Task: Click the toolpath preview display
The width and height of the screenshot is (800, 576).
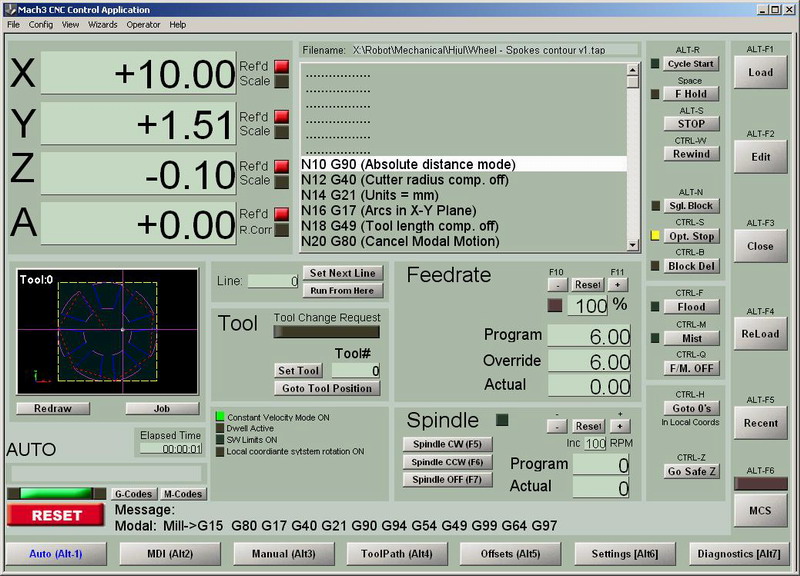Action: pos(107,332)
